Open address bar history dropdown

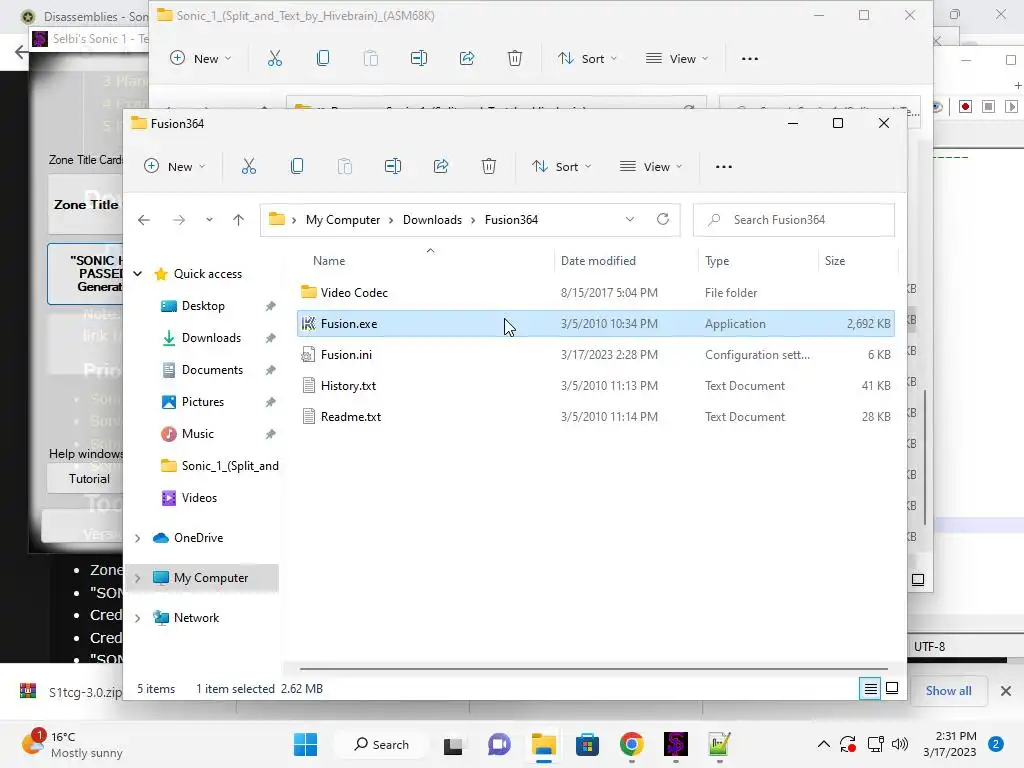tap(630, 219)
